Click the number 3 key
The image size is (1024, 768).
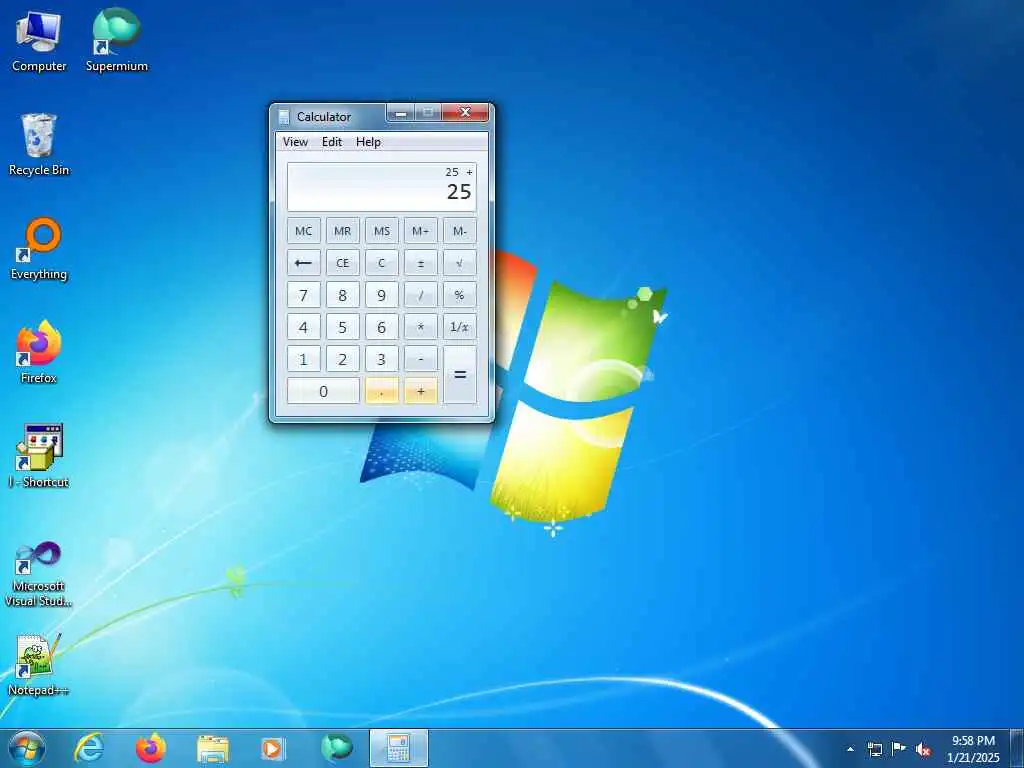382,359
